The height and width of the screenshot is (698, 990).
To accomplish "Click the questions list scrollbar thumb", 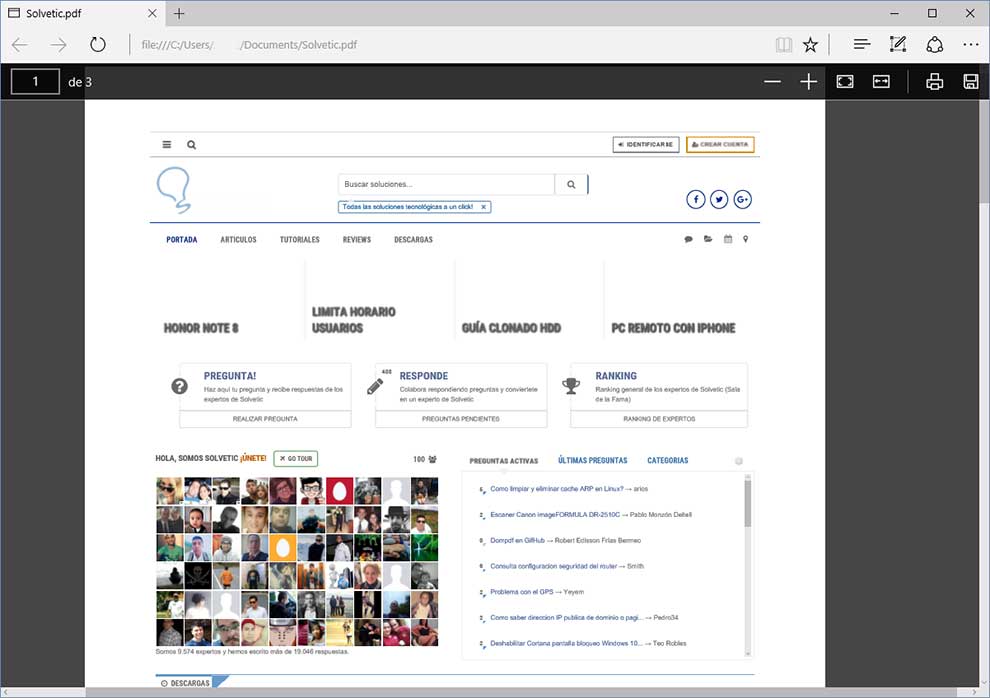I will point(748,503).
